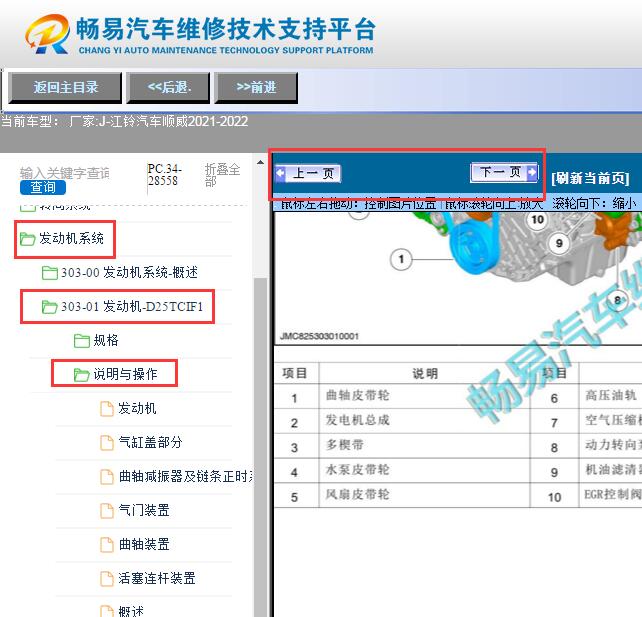The width and height of the screenshot is (642, 617).
Task: Click the JMC825303010001 image code
Action: (x=319, y=336)
